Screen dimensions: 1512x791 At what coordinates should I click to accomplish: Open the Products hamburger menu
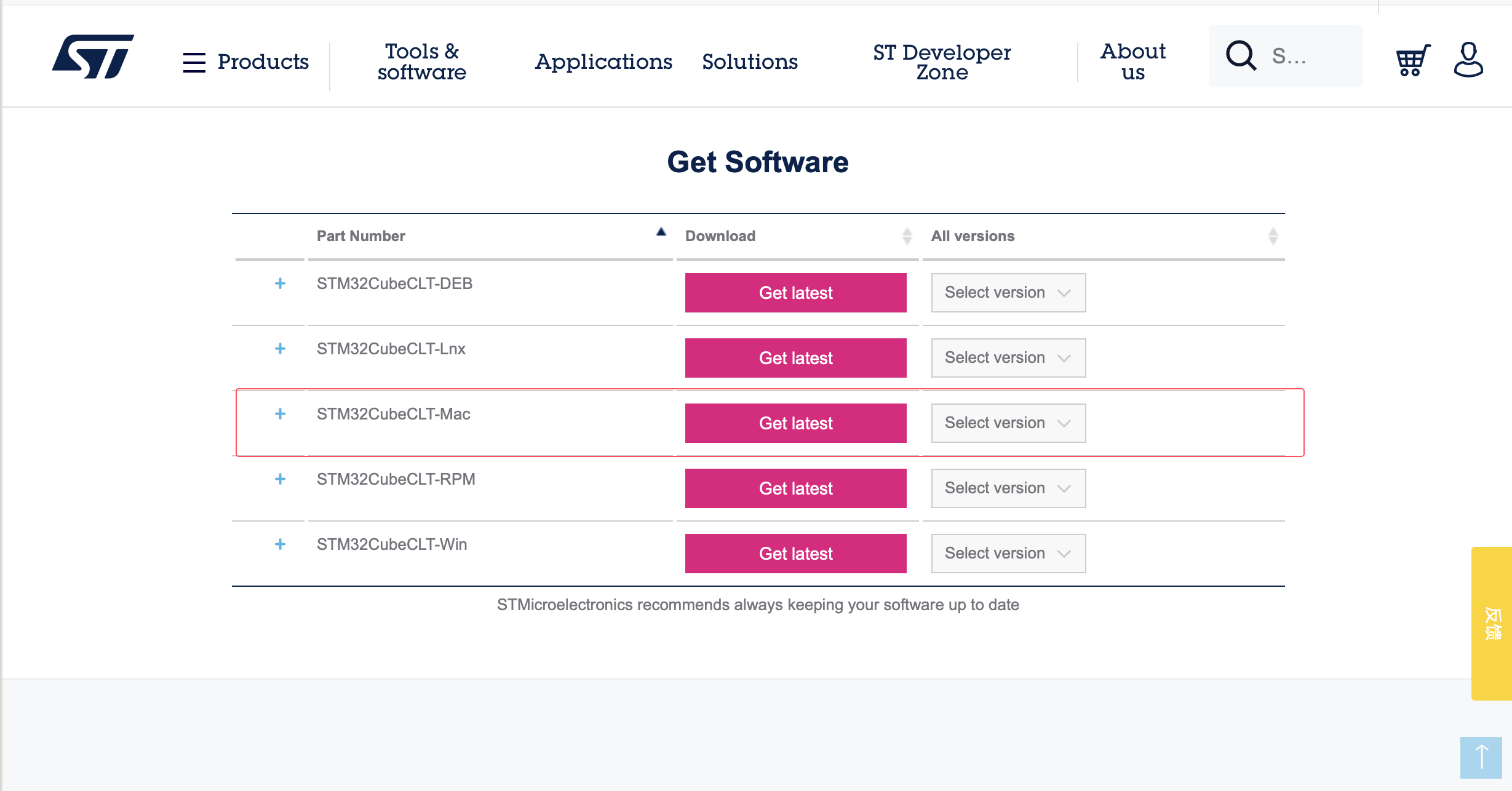tap(246, 62)
